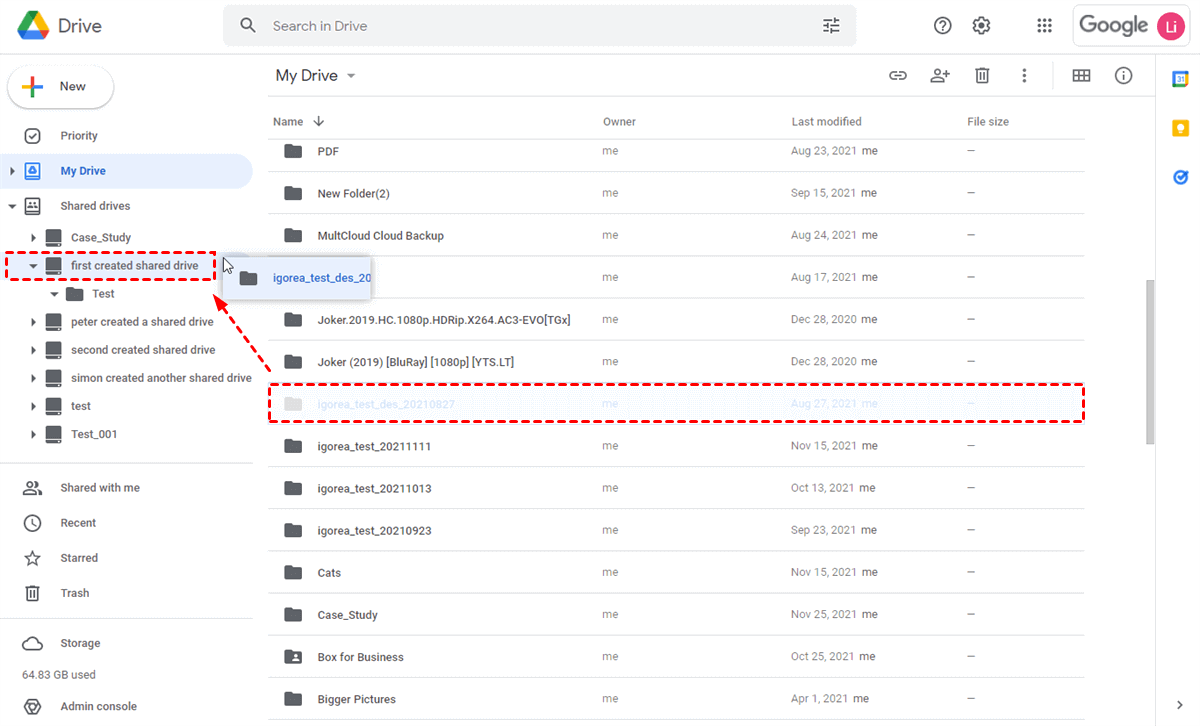
Task: Open Google Tasks side panel icon
Action: (1180, 177)
